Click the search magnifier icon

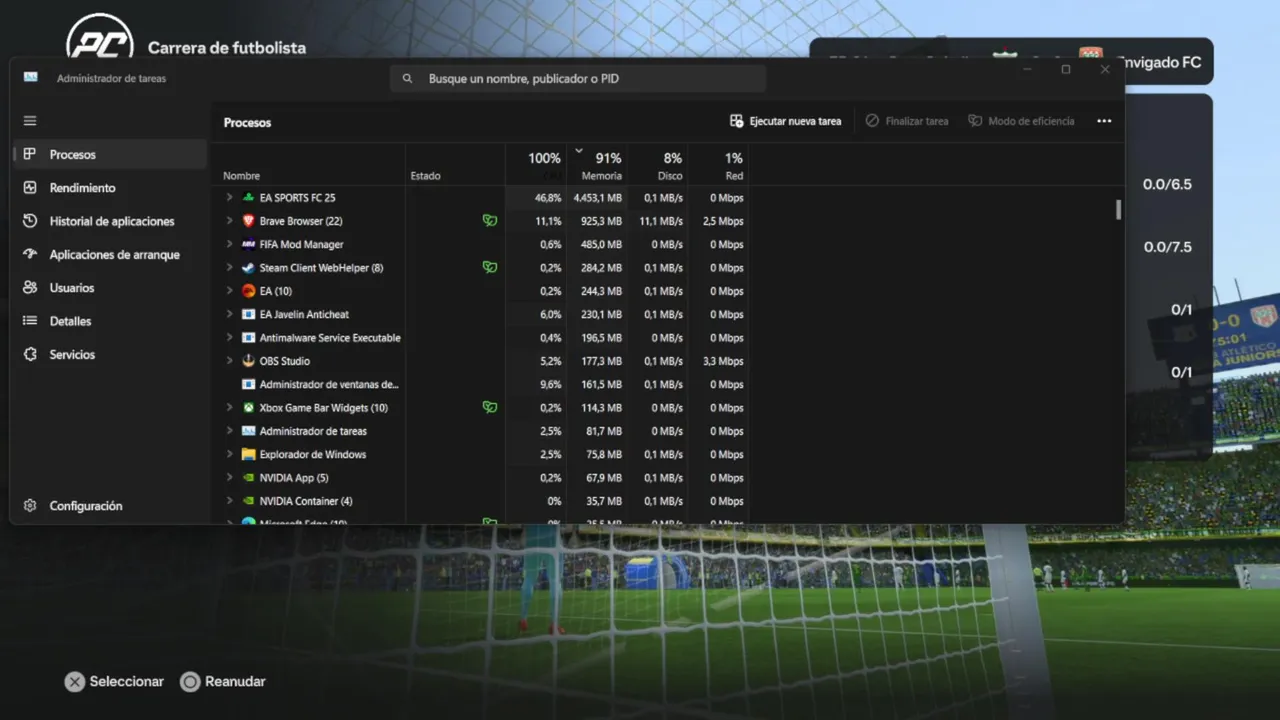(x=407, y=78)
